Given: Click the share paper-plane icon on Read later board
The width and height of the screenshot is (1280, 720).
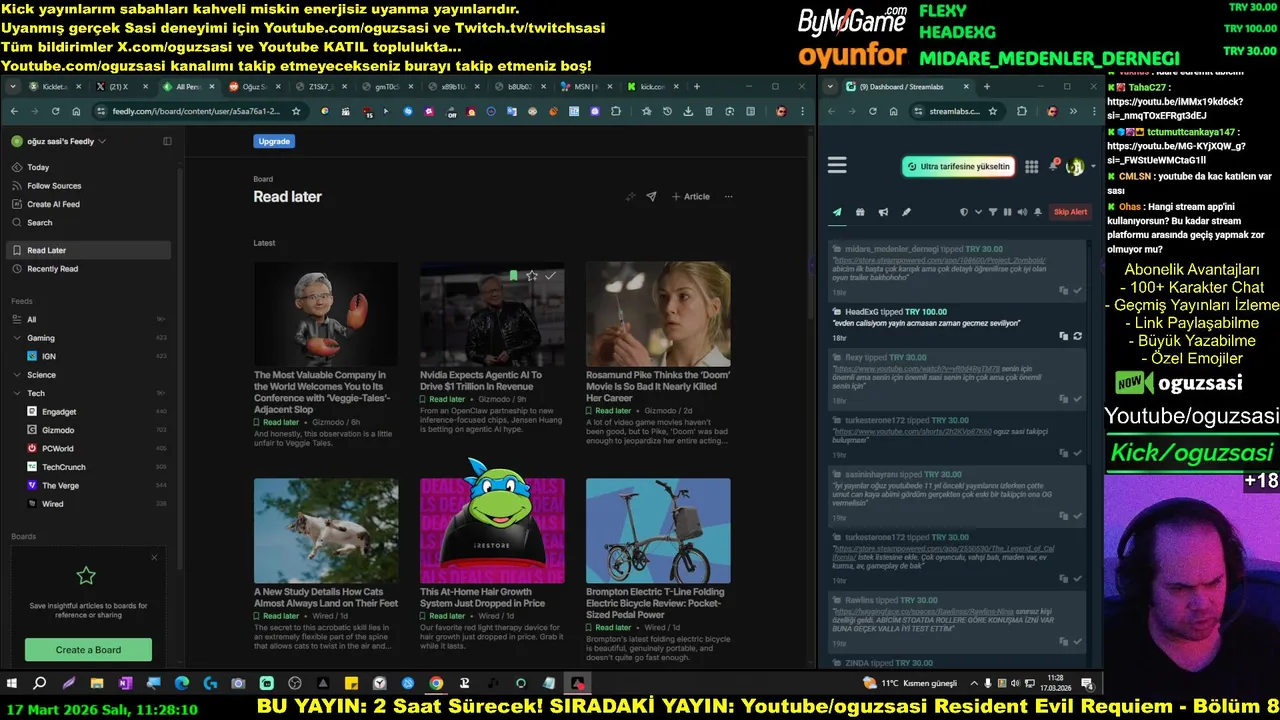Looking at the screenshot, I should (x=651, y=197).
